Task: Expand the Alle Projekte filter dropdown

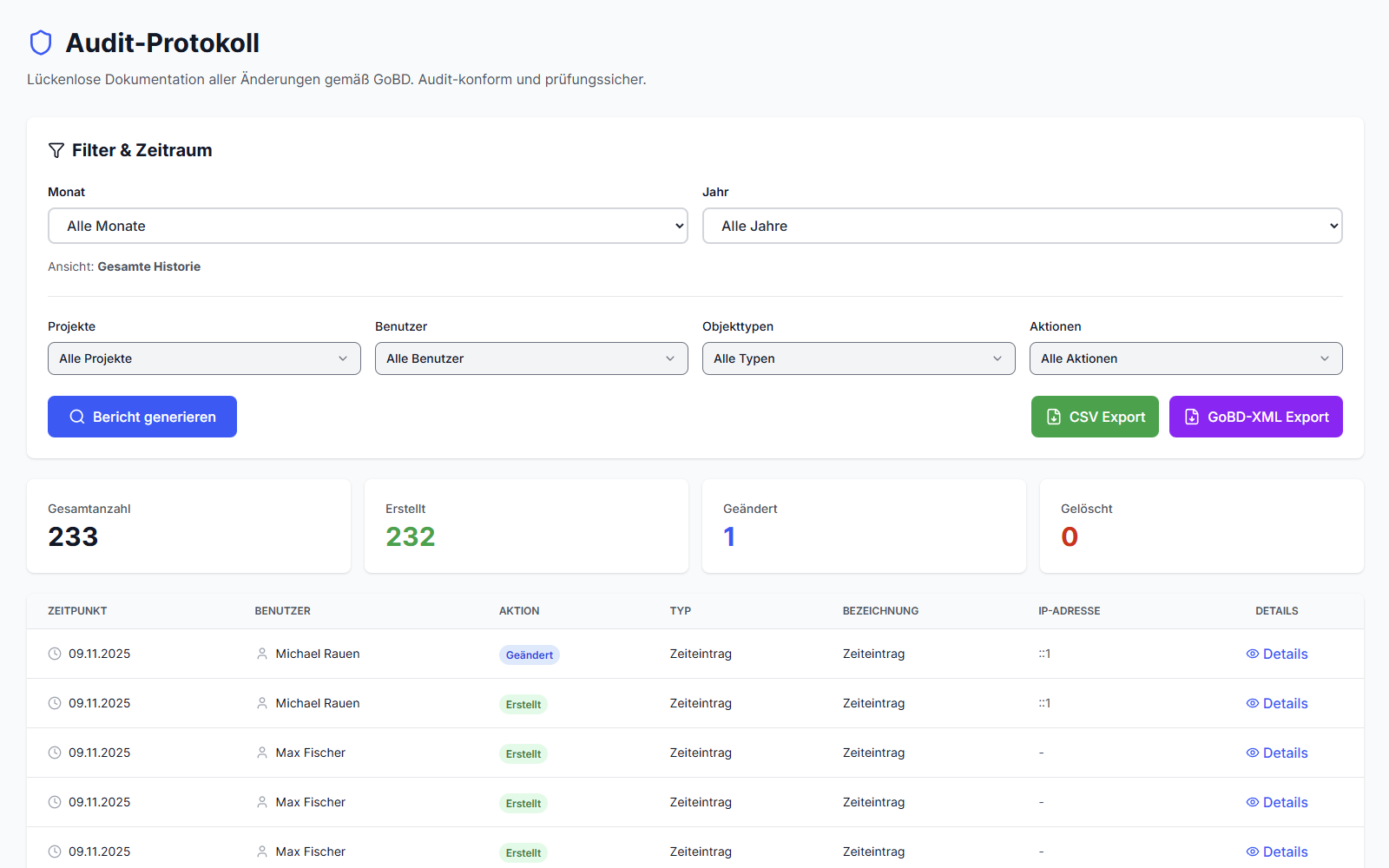Action: [204, 358]
